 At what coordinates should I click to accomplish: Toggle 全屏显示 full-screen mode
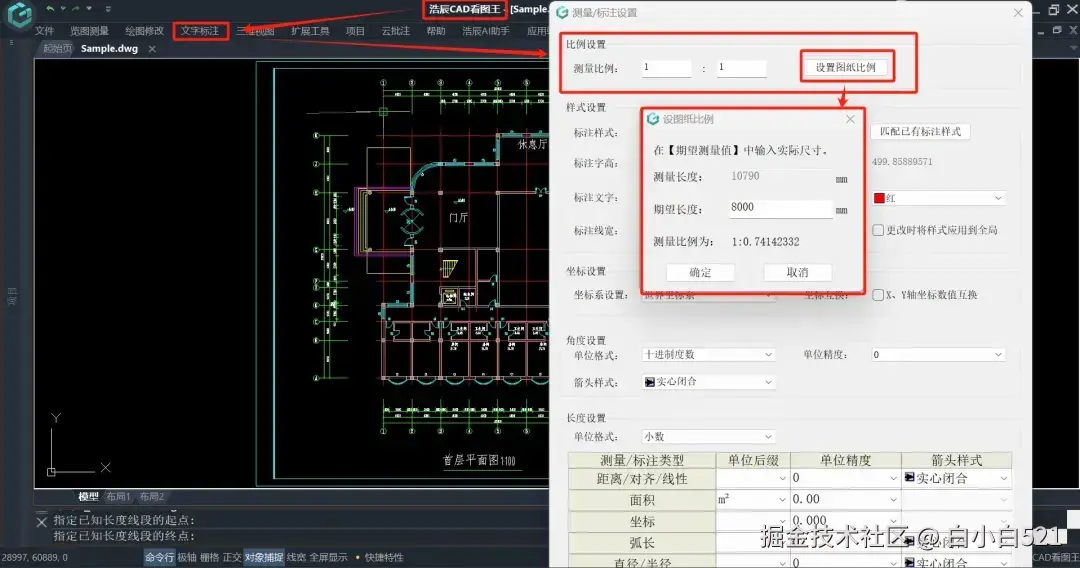coord(329,558)
